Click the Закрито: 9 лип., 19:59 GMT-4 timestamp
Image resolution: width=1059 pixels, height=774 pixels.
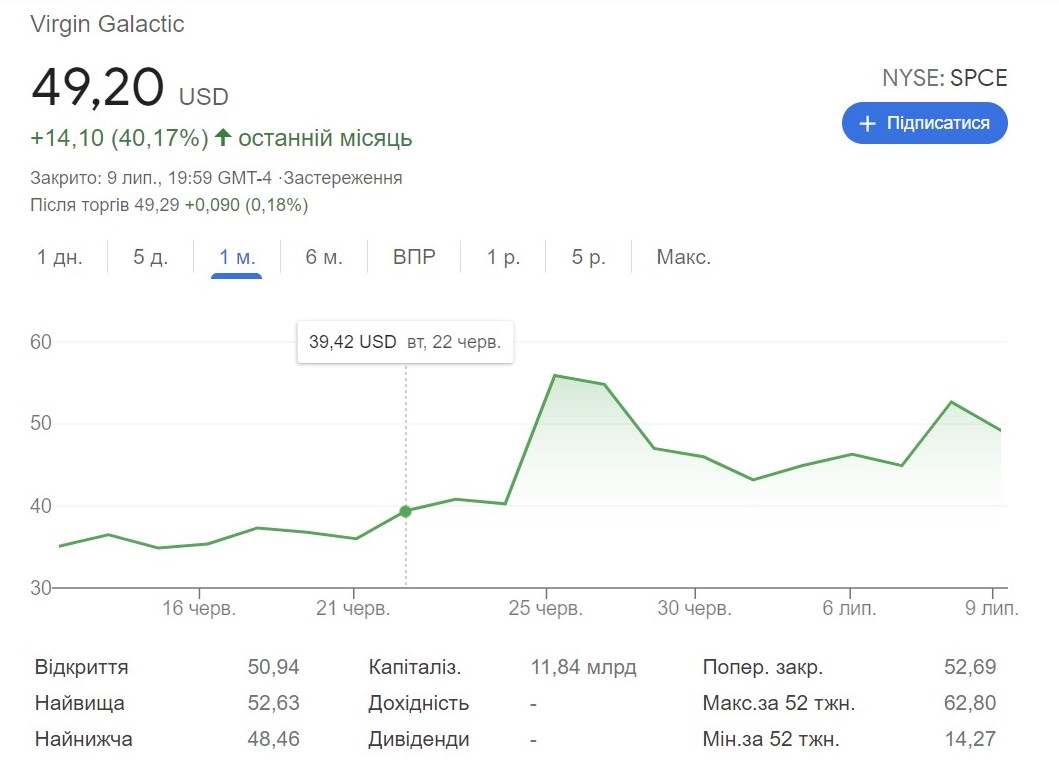coord(151,178)
